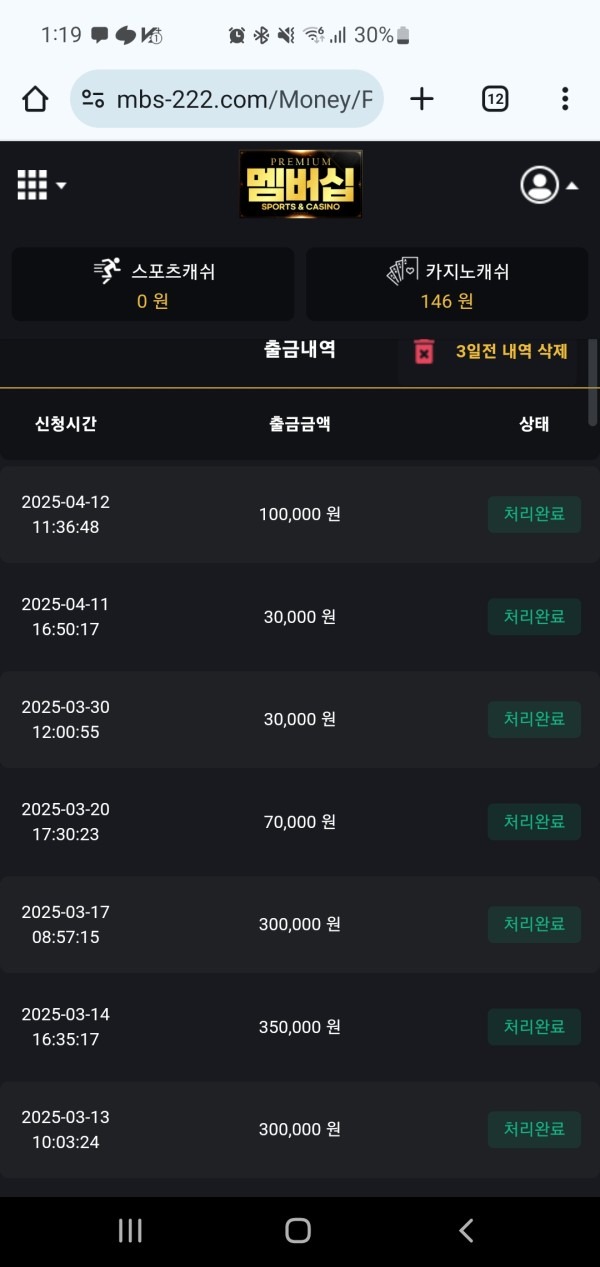Screen dimensions: 600x1267
Task: Expand the grid menu dropdown arrow
Action: click(x=60, y=186)
